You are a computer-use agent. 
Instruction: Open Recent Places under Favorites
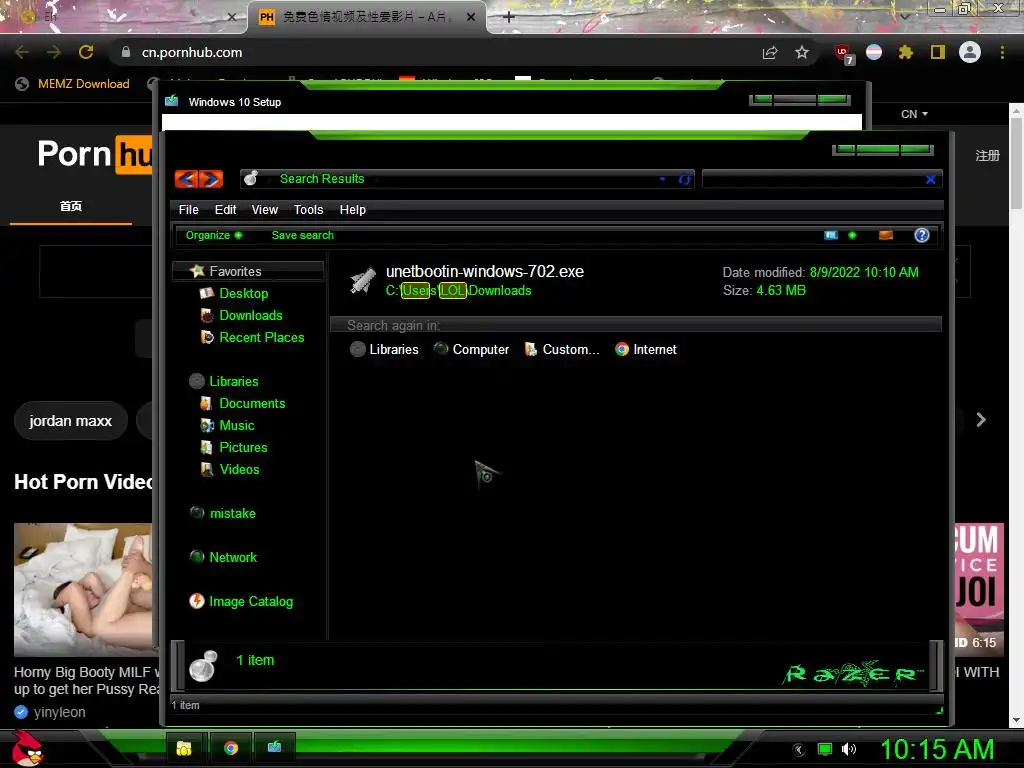252,338
